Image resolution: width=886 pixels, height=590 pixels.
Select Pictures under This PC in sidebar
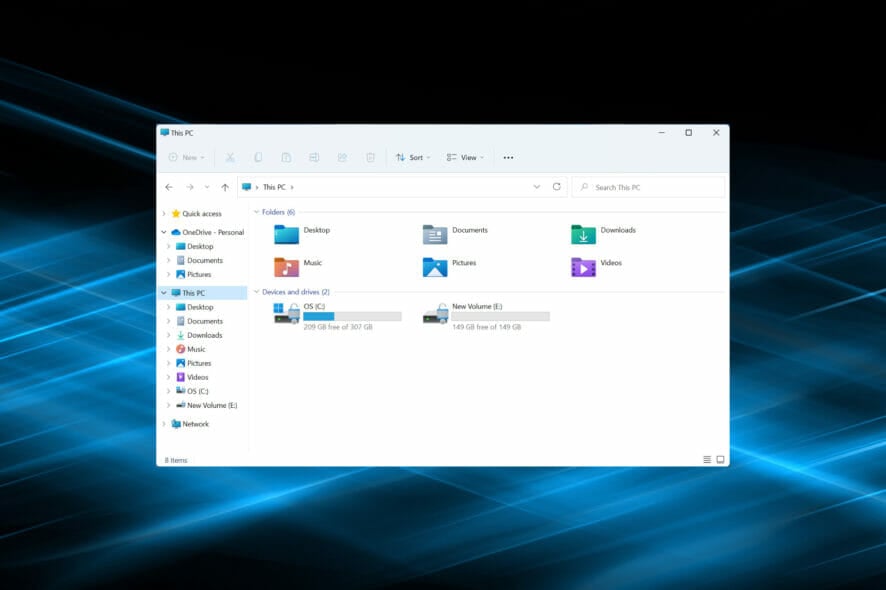[x=199, y=363]
